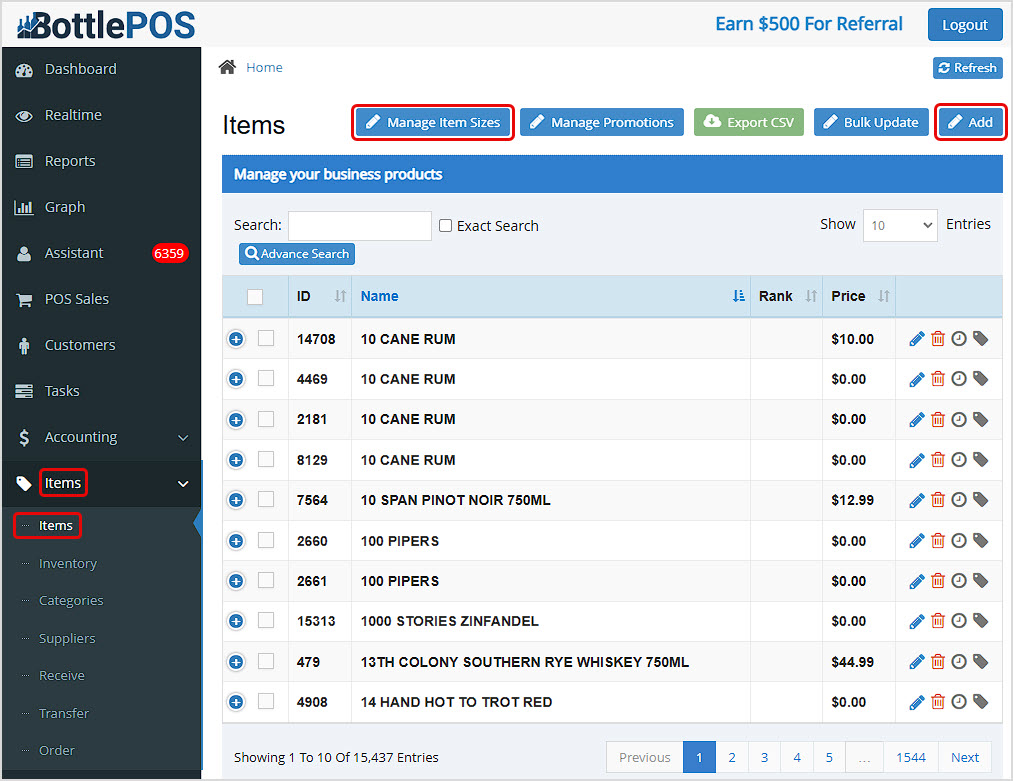Click the tag icon for 14 HAND HOT TO TROT RED
Viewport: 1013px width, 781px height.
[x=979, y=702]
